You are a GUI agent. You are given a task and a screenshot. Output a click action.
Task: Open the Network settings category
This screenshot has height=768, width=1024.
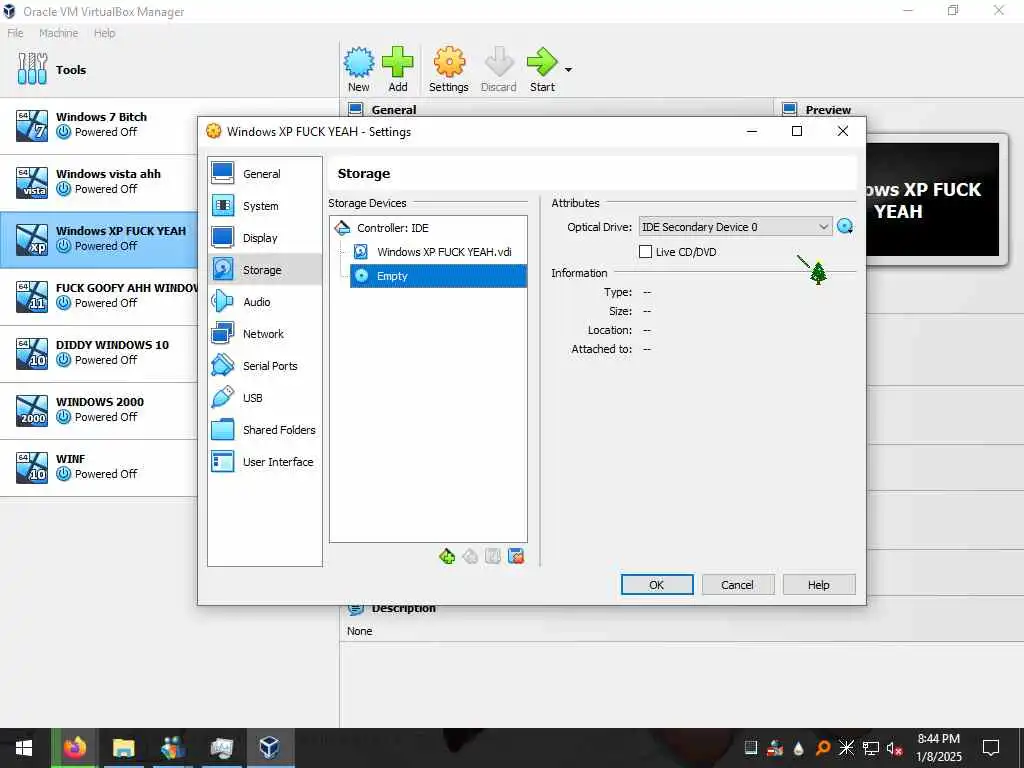point(264,334)
